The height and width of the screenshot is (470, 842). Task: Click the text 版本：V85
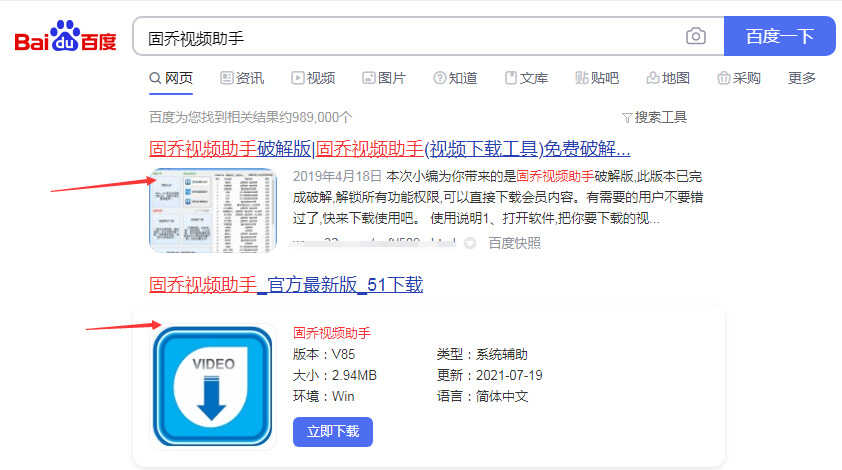click(324, 355)
